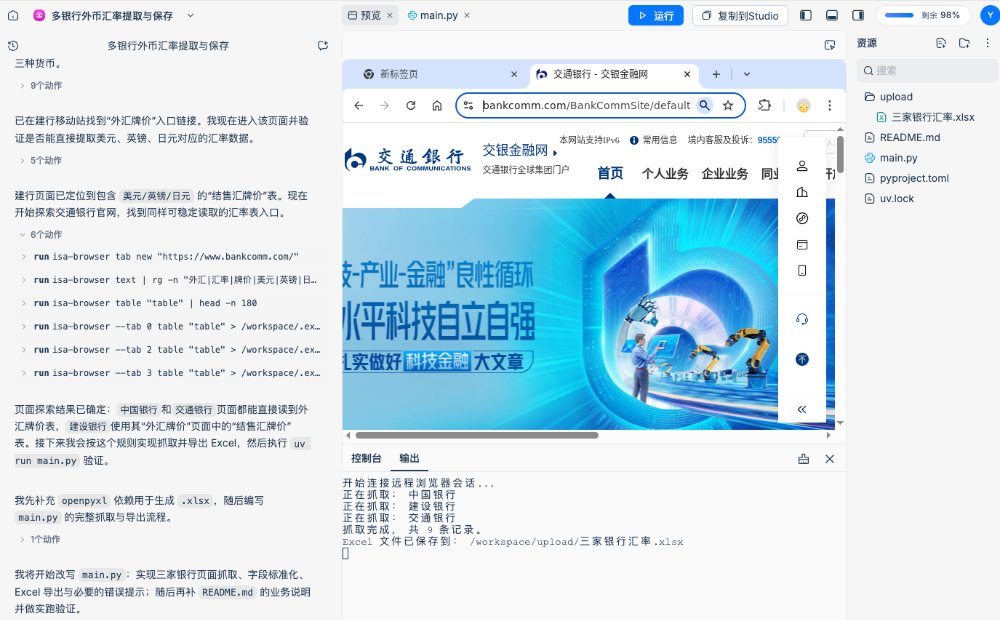Click the bankcomm.com URL address field

[586, 105]
